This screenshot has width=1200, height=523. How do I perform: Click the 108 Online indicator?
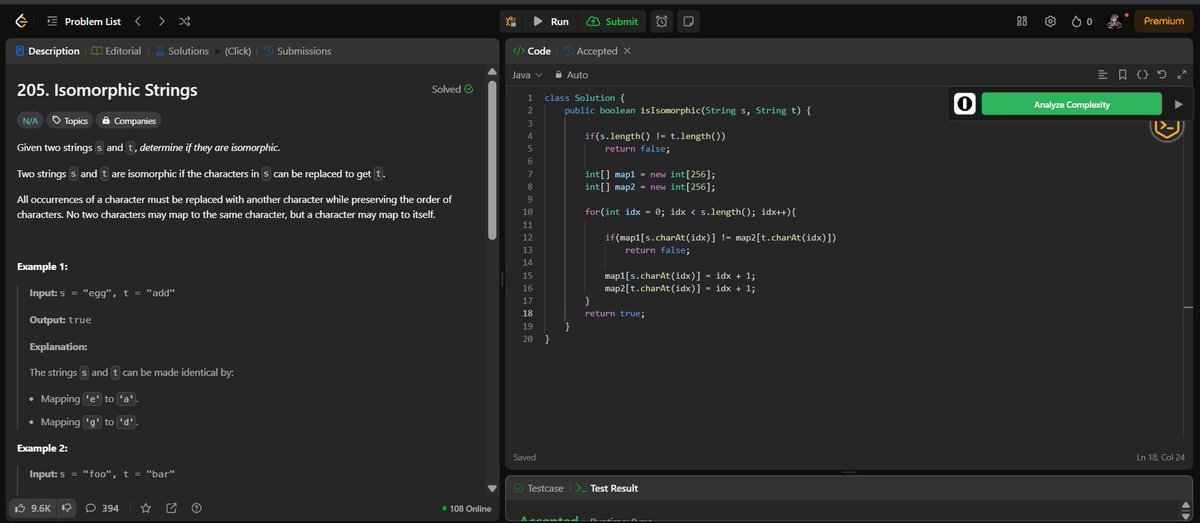coord(467,508)
